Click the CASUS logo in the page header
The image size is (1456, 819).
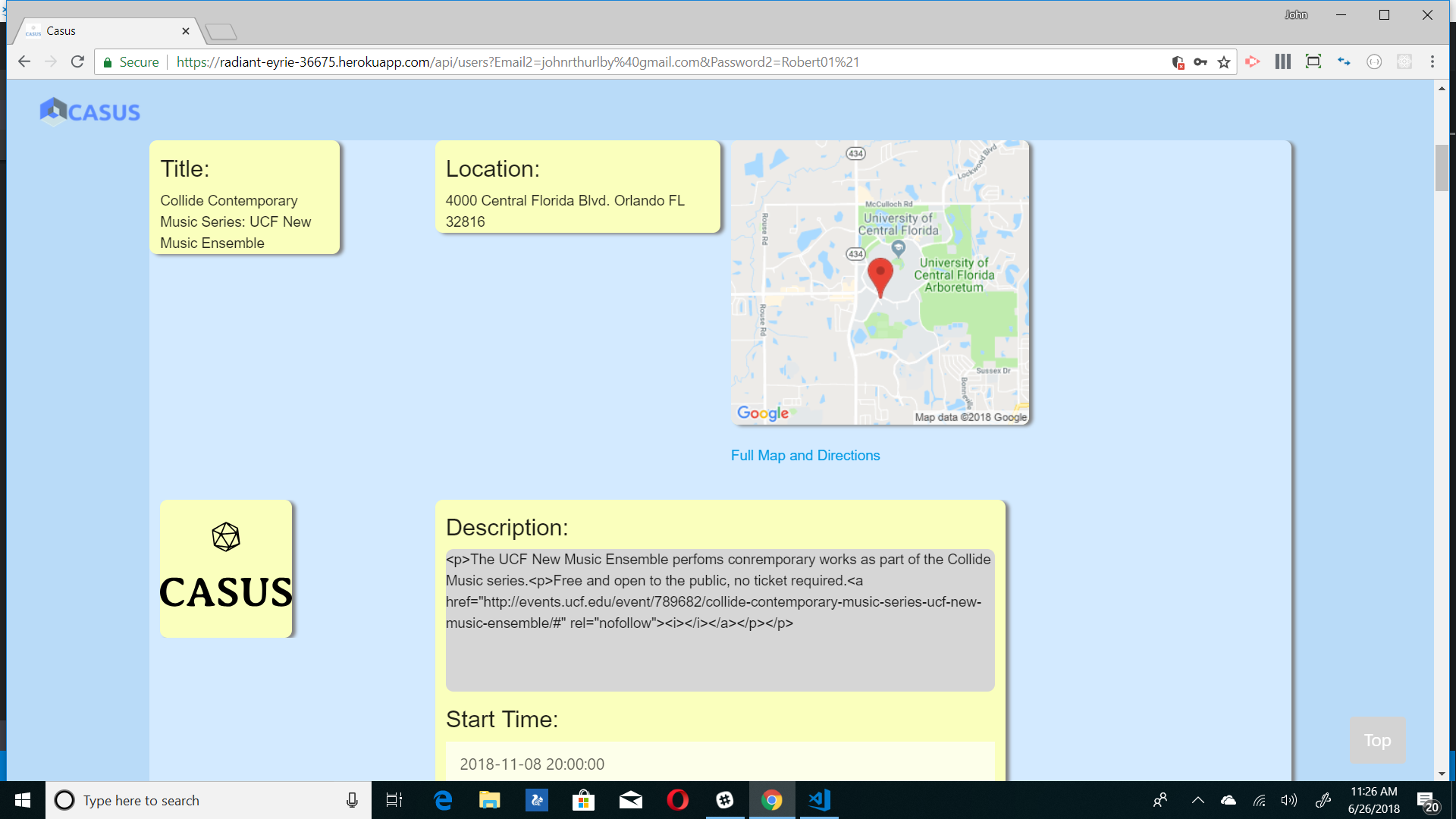point(89,111)
